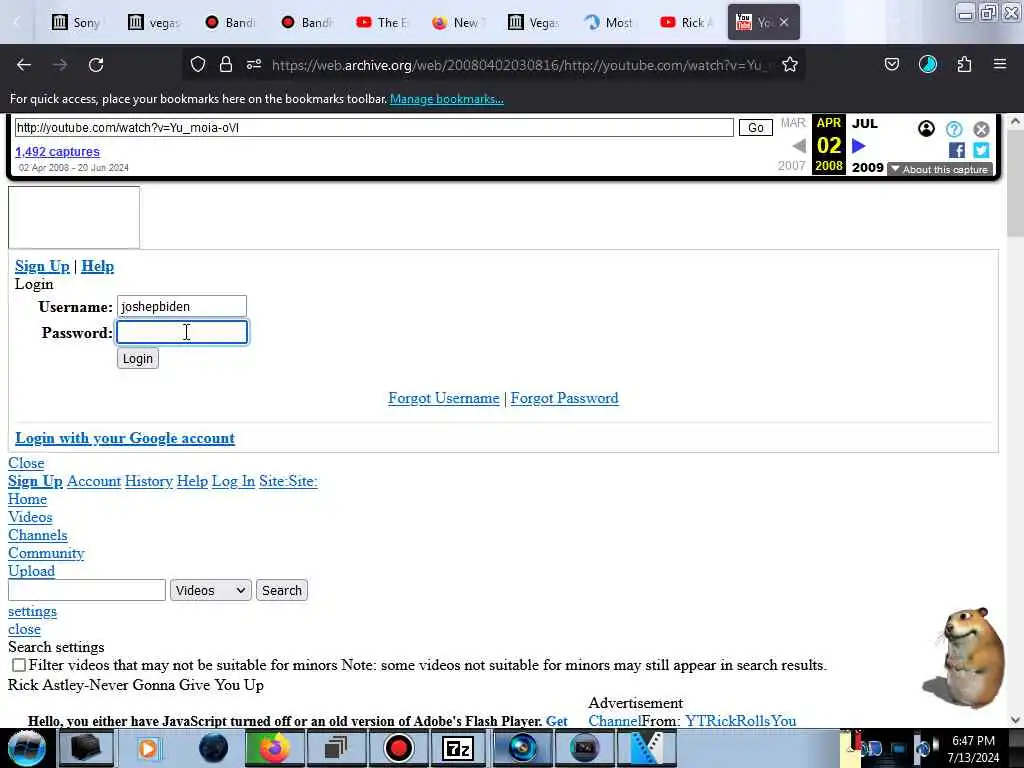Reload the page with the refresh icon
Viewport: 1024px width, 768px height.
(96, 65)
